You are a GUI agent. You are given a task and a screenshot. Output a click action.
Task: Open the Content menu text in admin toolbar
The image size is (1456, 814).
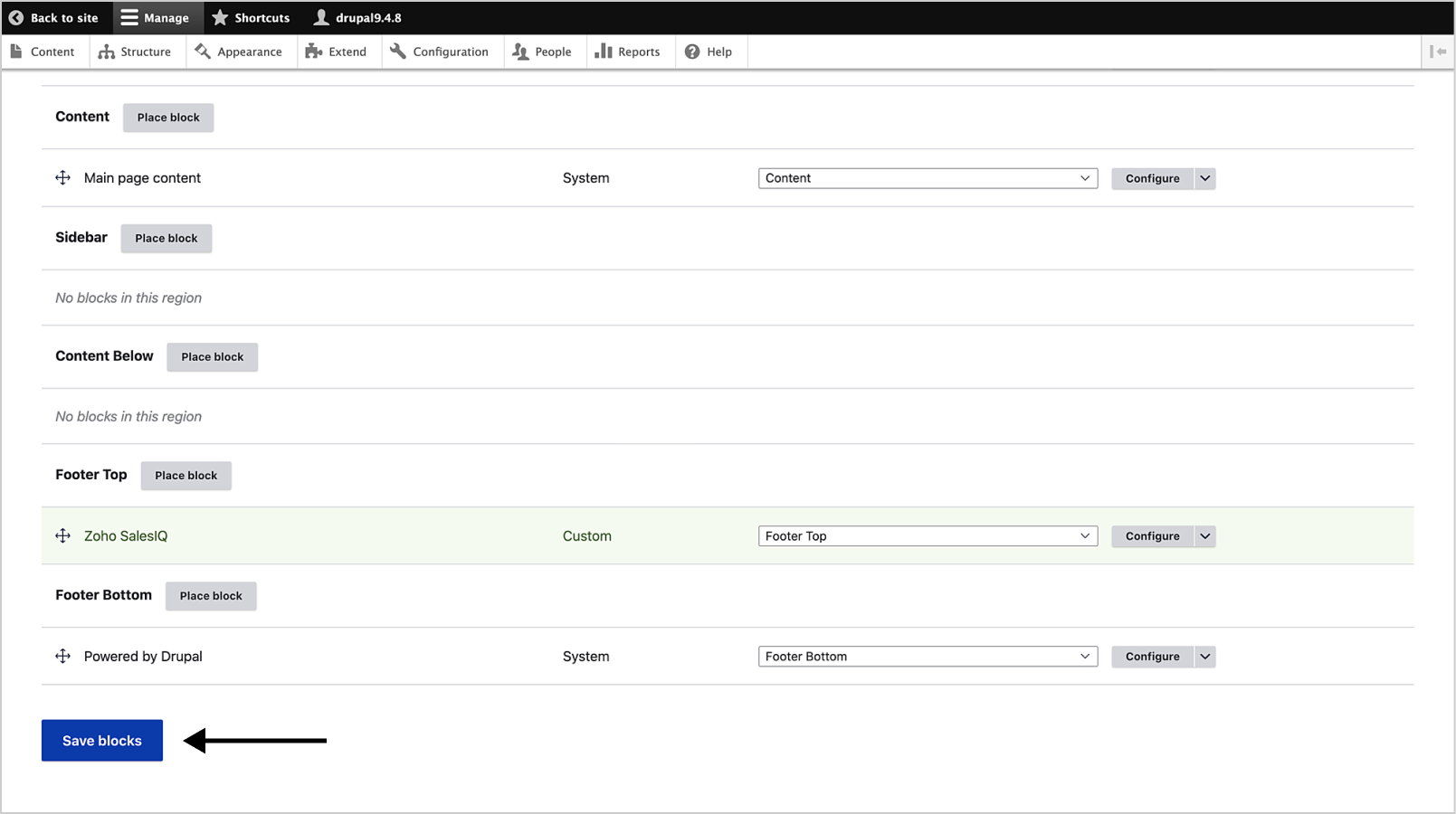(52, 52)
